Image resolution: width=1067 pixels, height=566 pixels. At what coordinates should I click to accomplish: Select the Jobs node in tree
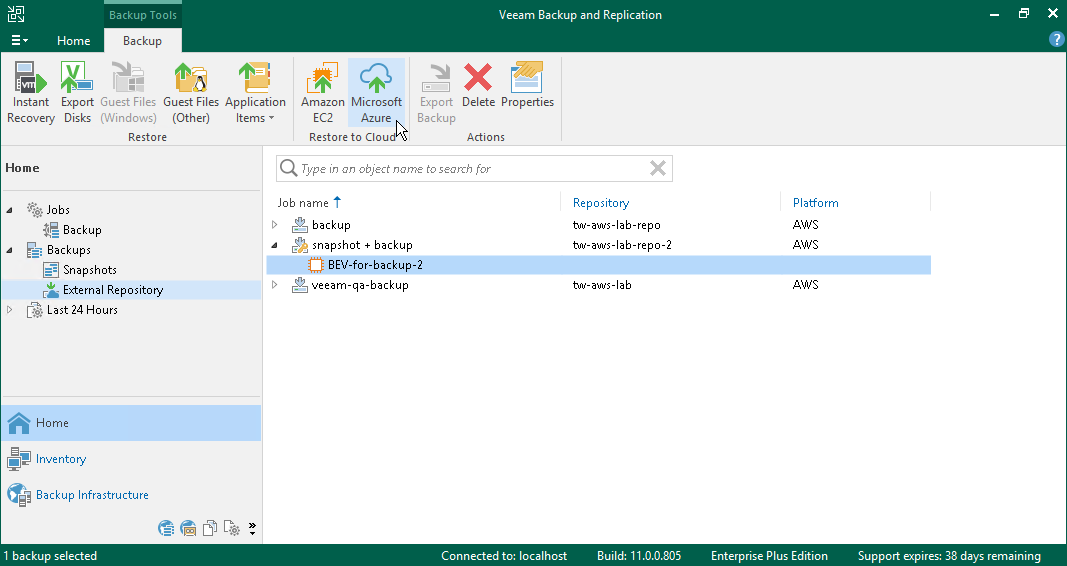58,210
